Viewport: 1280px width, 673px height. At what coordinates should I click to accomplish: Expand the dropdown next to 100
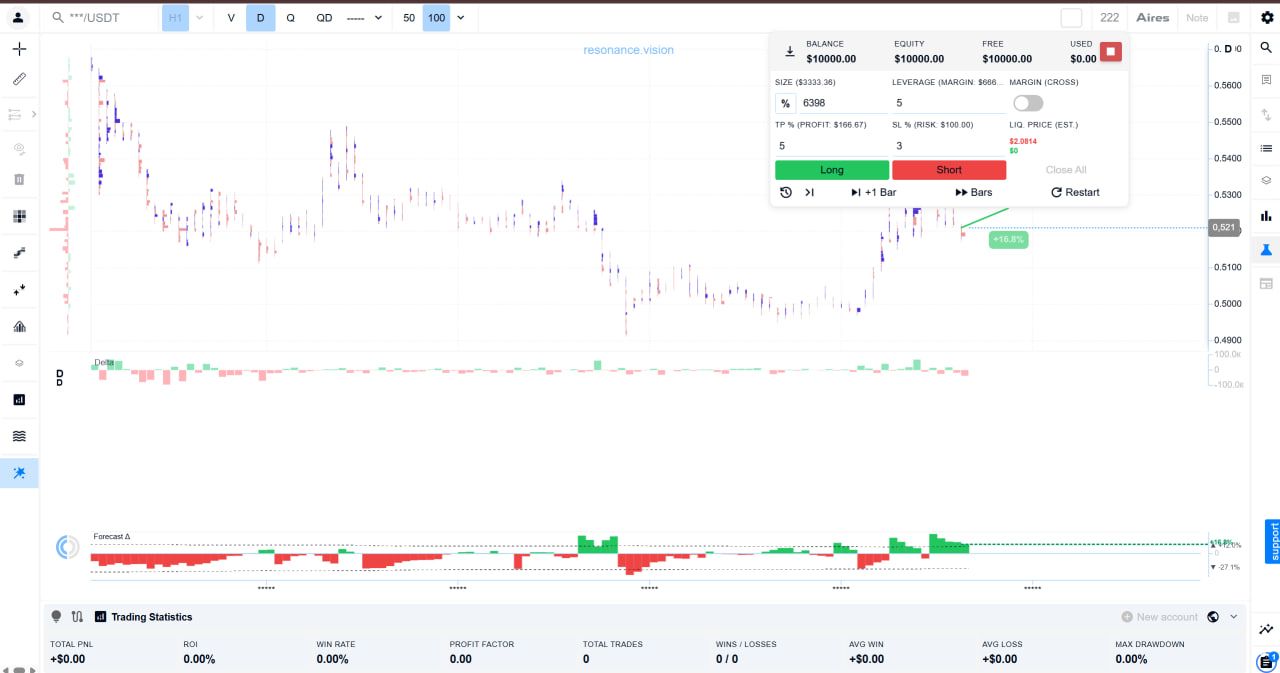coord(460,18)
